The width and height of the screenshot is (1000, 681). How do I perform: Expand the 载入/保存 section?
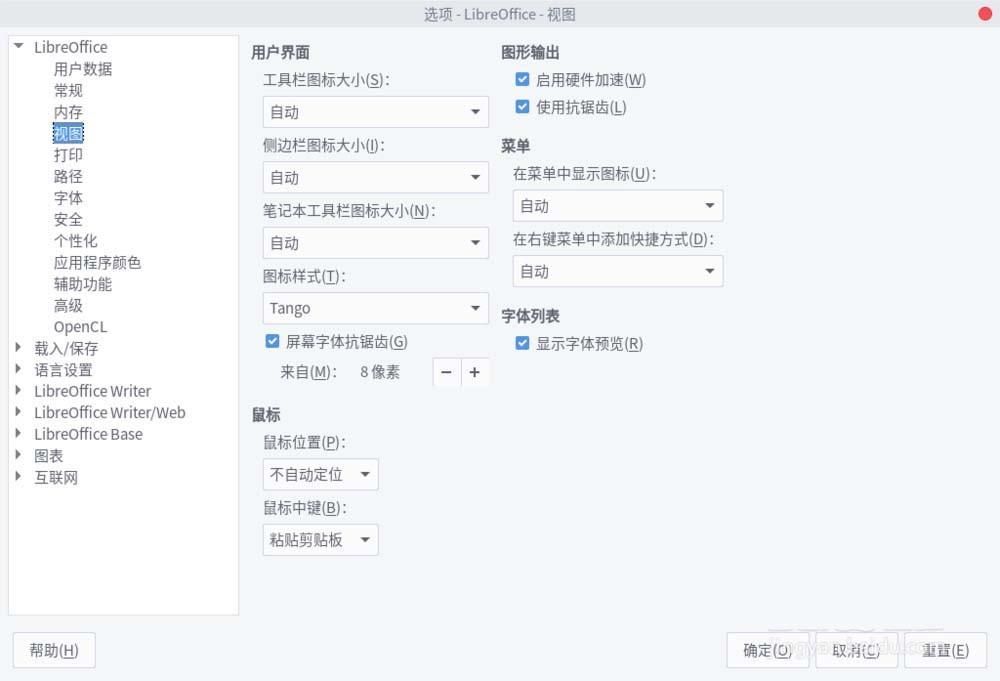(x=17, y=348)
